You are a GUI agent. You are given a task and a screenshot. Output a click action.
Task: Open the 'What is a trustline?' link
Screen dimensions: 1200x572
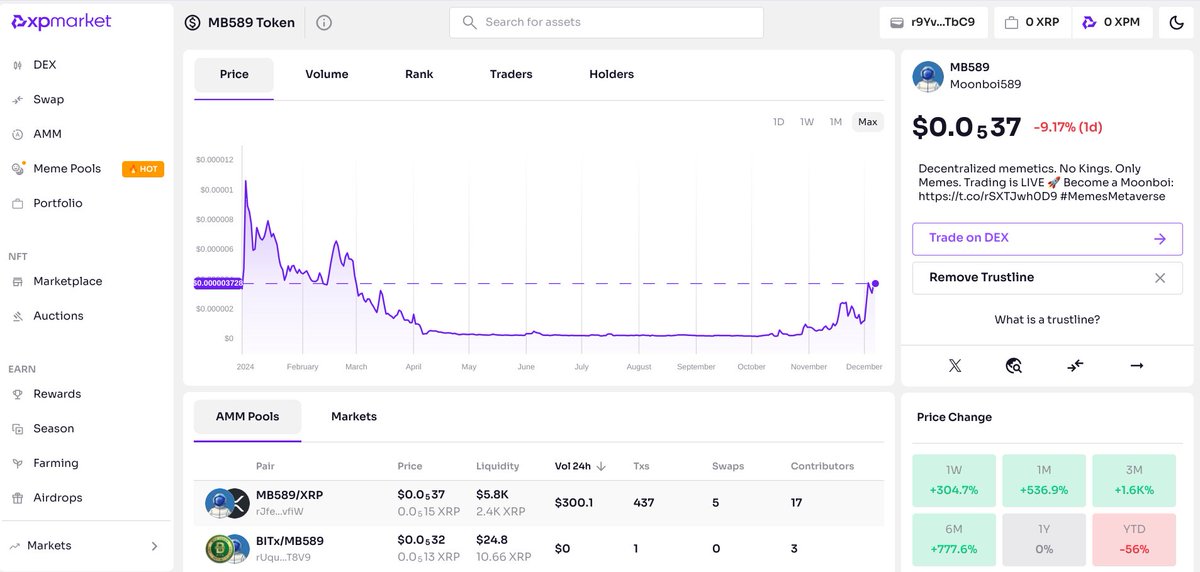pos(1047,320)
